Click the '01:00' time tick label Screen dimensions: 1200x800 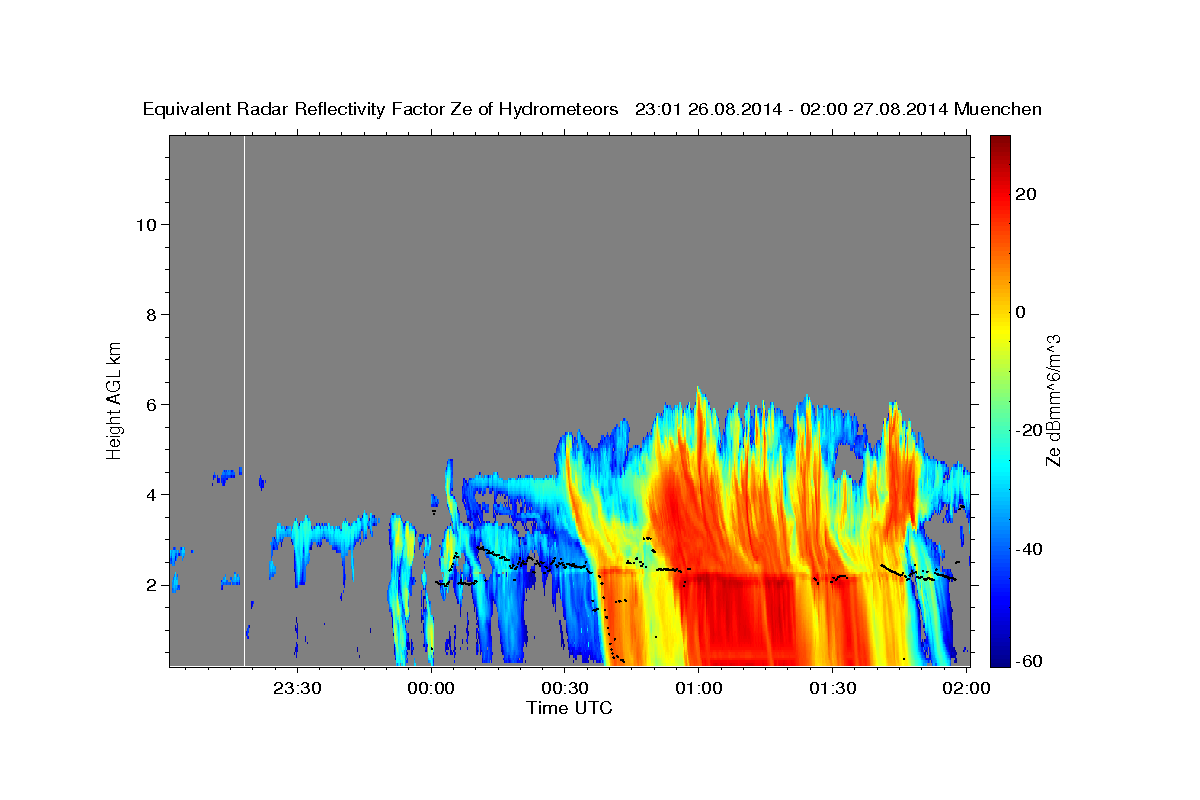(x=699, y=688)
